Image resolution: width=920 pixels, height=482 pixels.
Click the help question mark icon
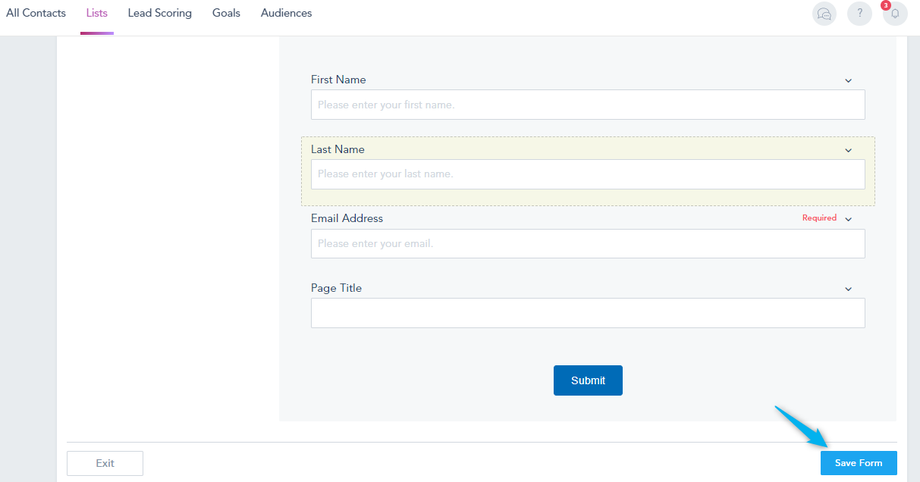coord(859,14)
